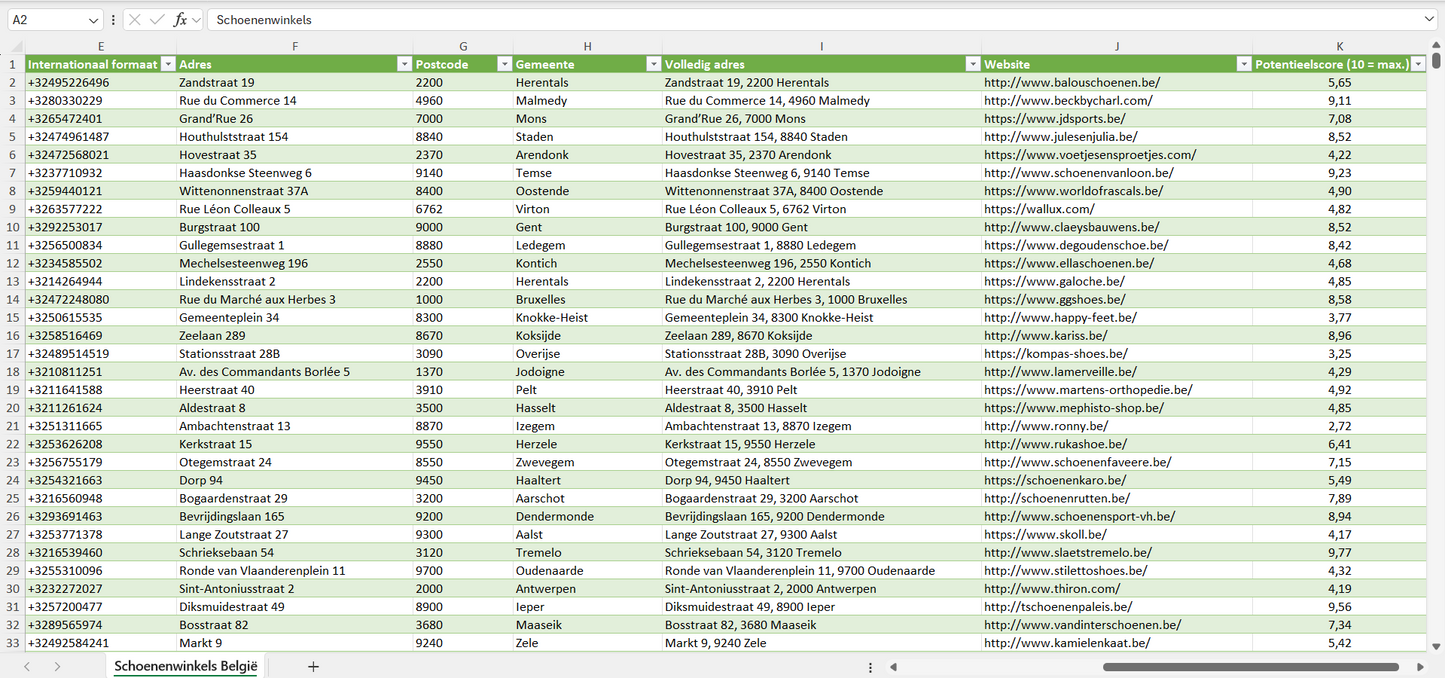Select column J header
The height and width of the screenshot is (678, 1445).
[x=1116, y=46]
